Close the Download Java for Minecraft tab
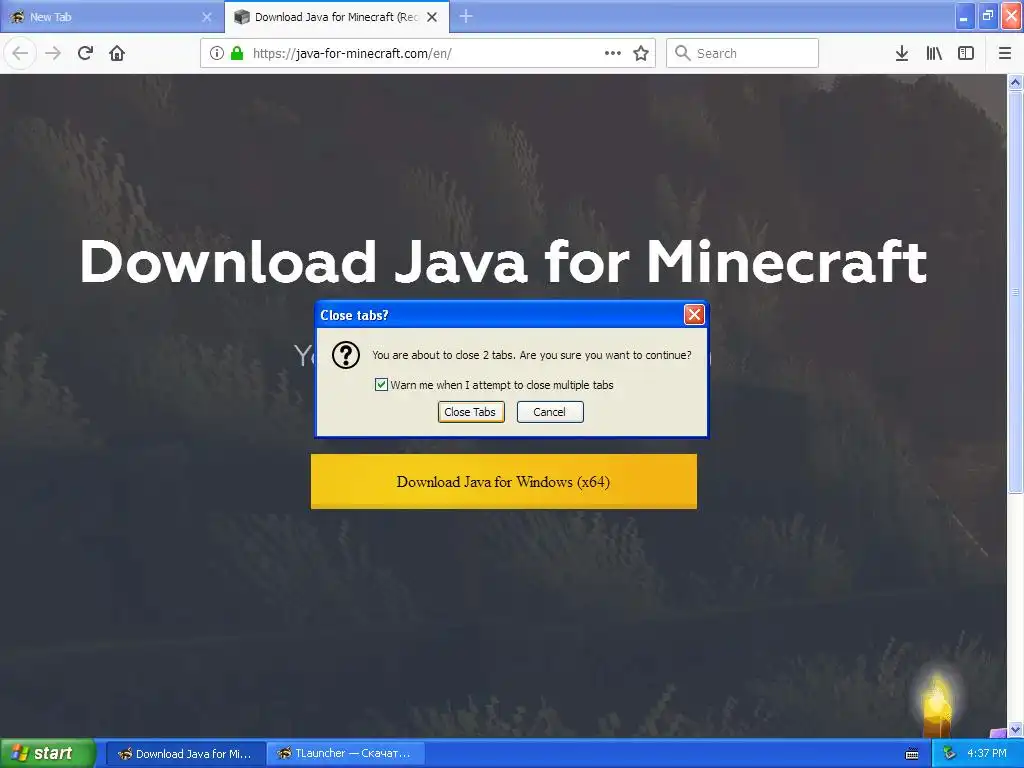 point(432,17)
